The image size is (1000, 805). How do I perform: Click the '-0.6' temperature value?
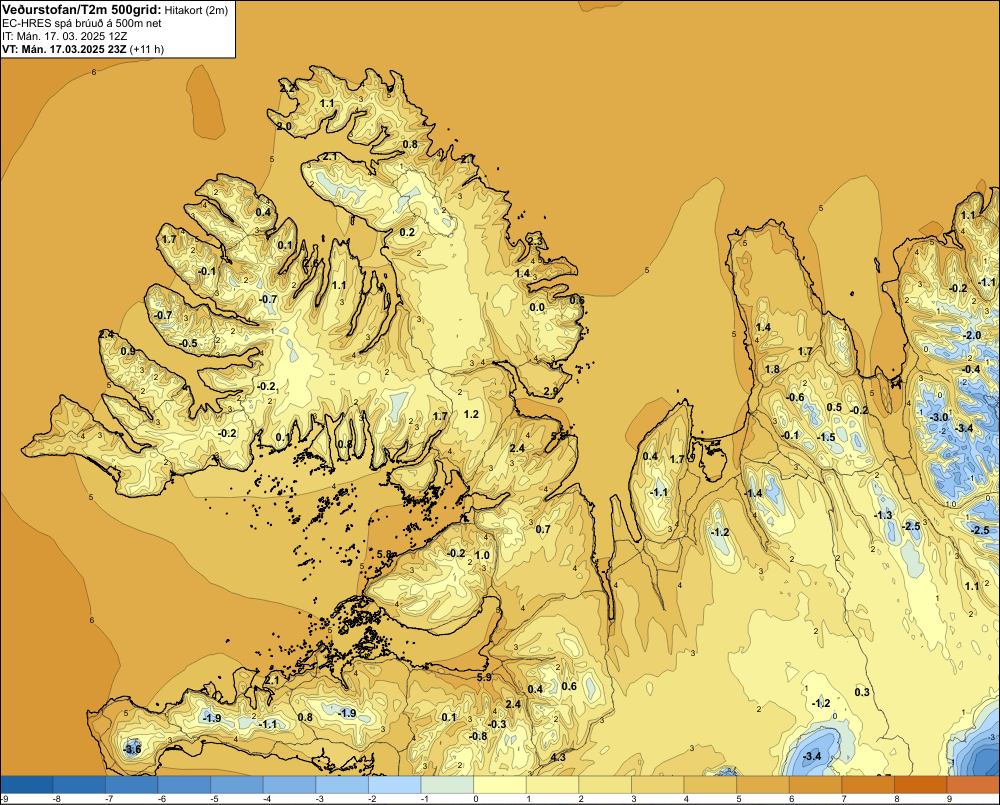795,397
